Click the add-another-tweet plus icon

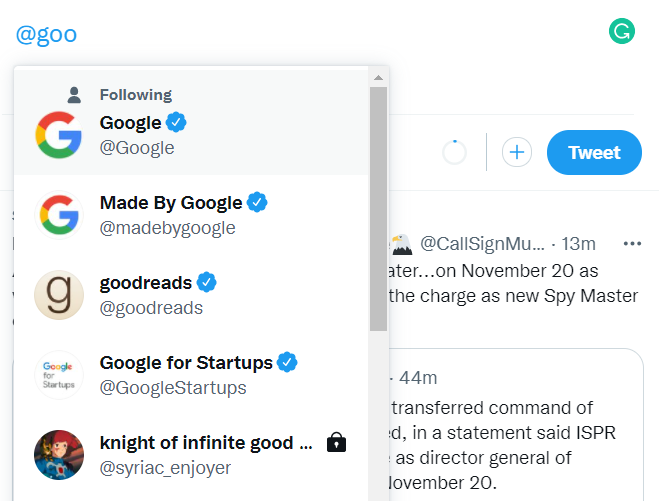tap(517, 152)
